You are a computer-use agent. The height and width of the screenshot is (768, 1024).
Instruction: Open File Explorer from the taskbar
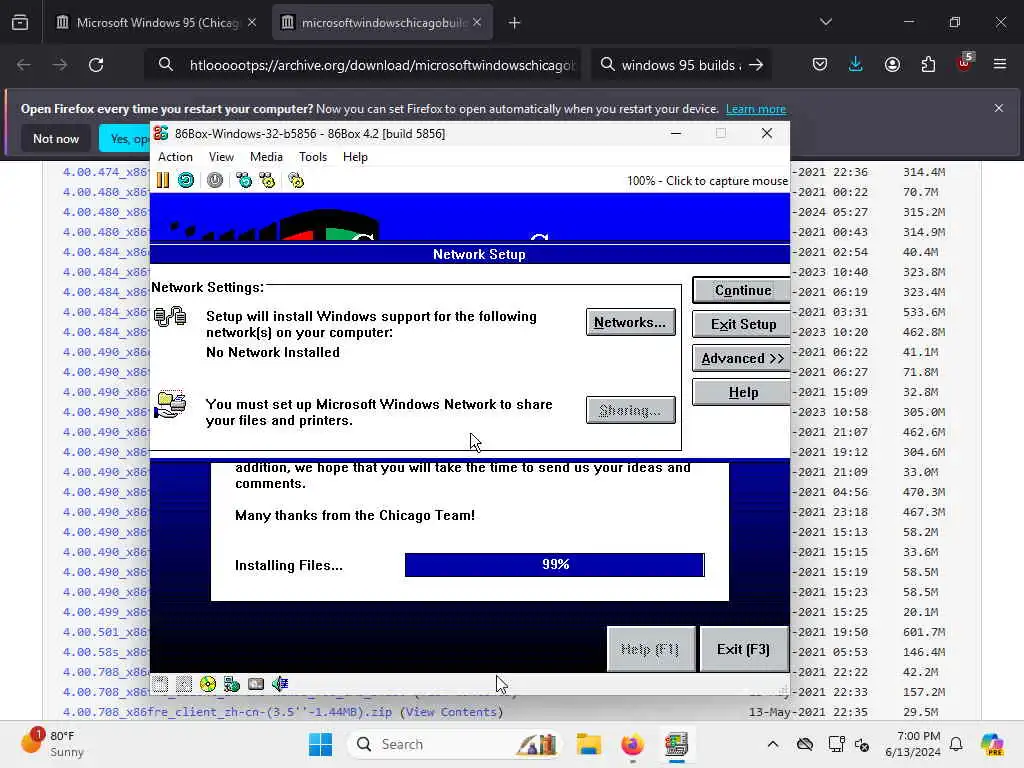(x=588, y=744)
